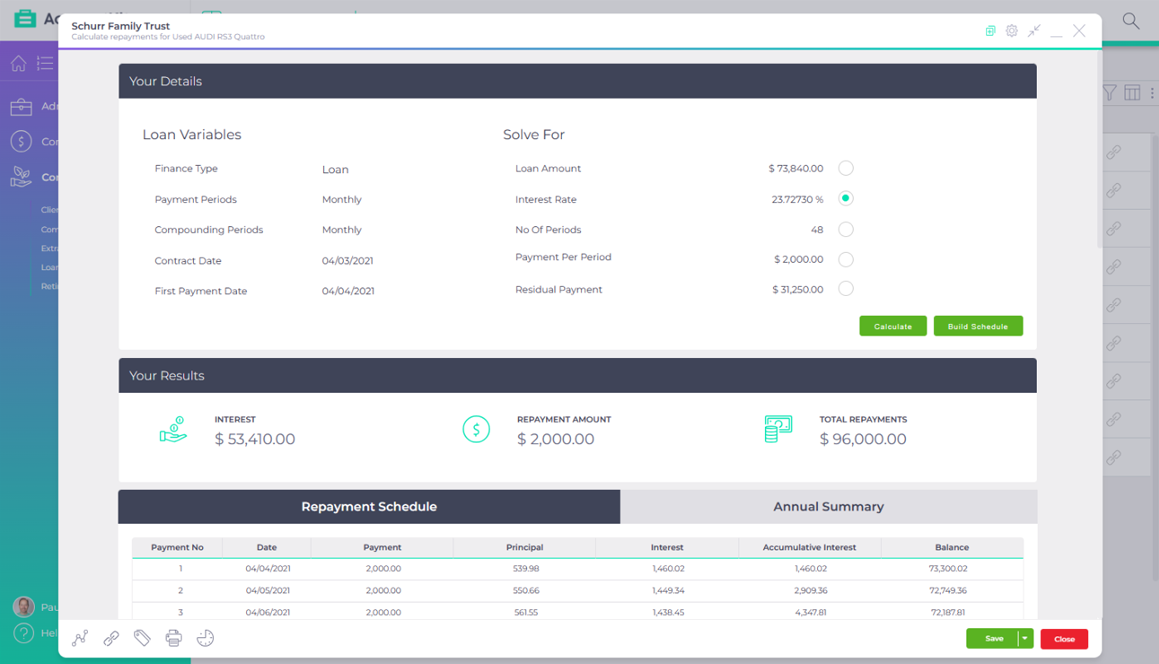
Task: Switch to the Annual Summary tab
Action: pos(828,506)
